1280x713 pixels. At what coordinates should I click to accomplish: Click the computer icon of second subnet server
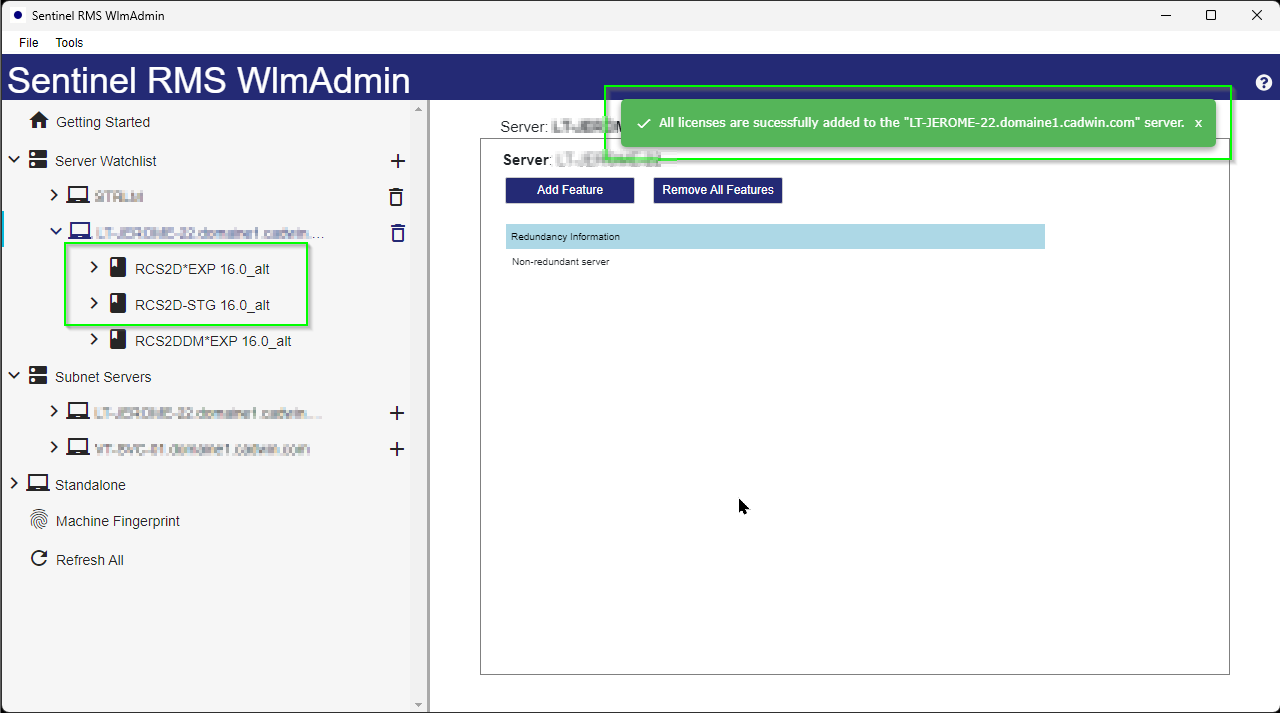click(78, 448)
